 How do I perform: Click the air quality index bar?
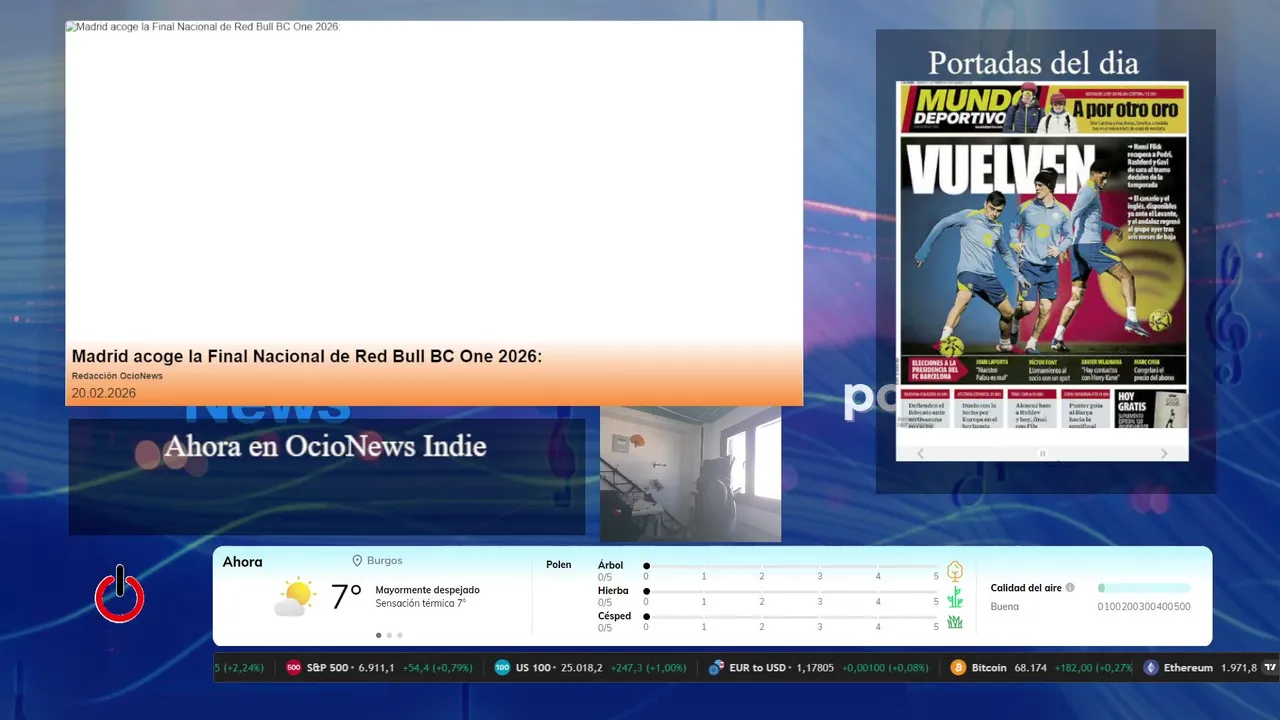click(x=1144, y=588)
